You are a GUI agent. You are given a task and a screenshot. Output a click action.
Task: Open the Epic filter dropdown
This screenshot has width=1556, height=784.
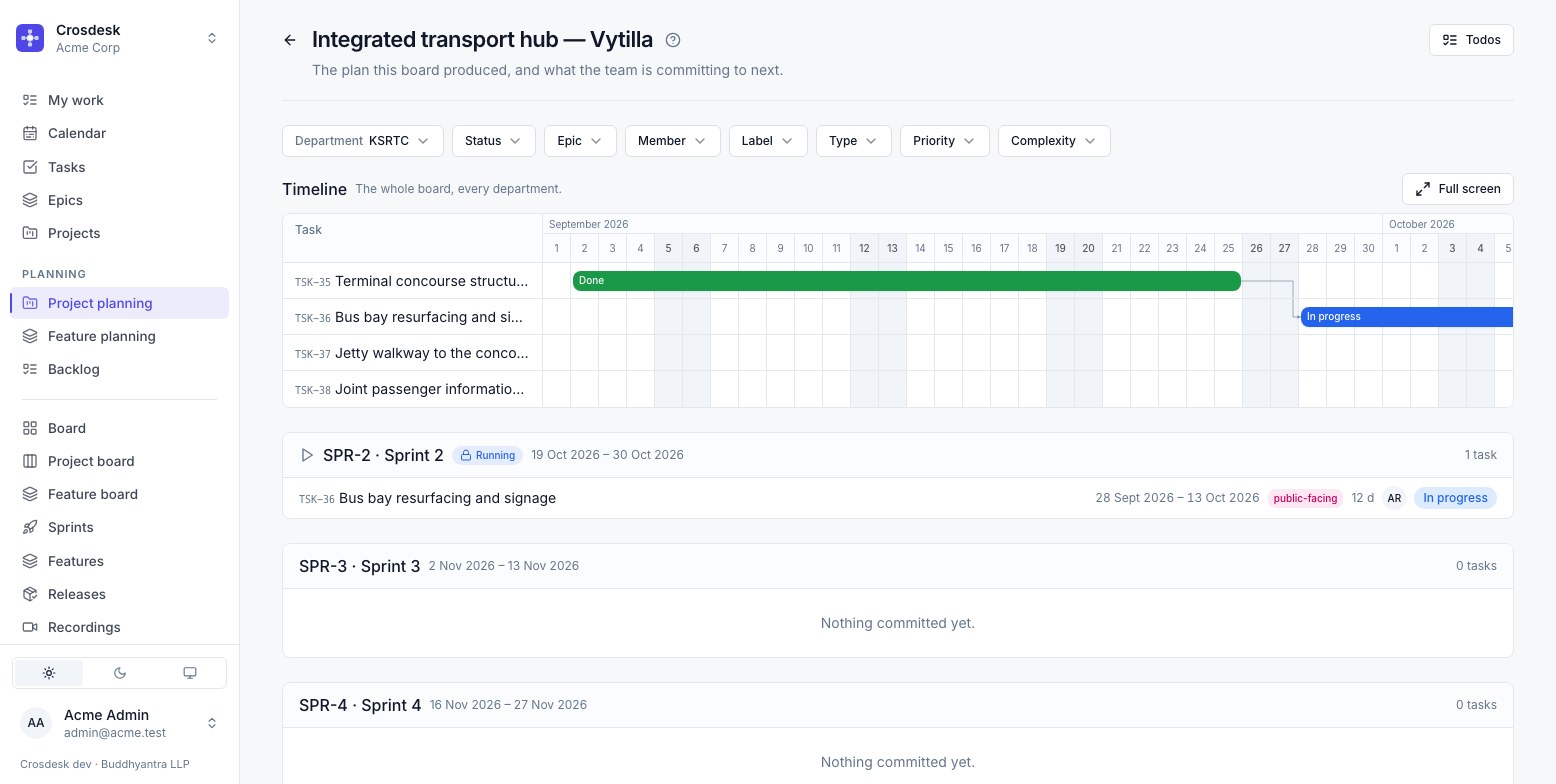coord(580,141)
